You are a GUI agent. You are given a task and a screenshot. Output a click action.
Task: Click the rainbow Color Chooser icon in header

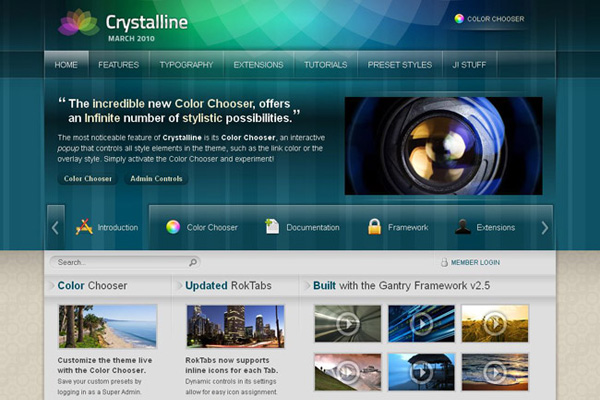pos(459,19)
